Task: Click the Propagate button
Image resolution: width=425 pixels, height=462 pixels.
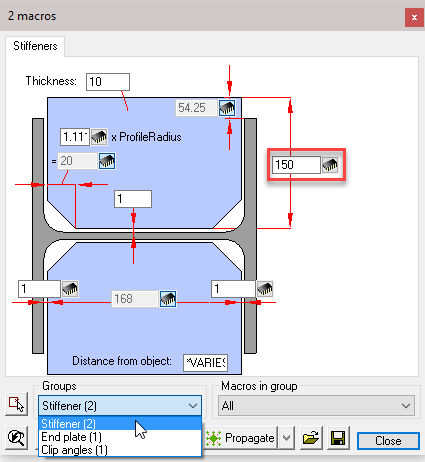Action: tap(240, 438)
